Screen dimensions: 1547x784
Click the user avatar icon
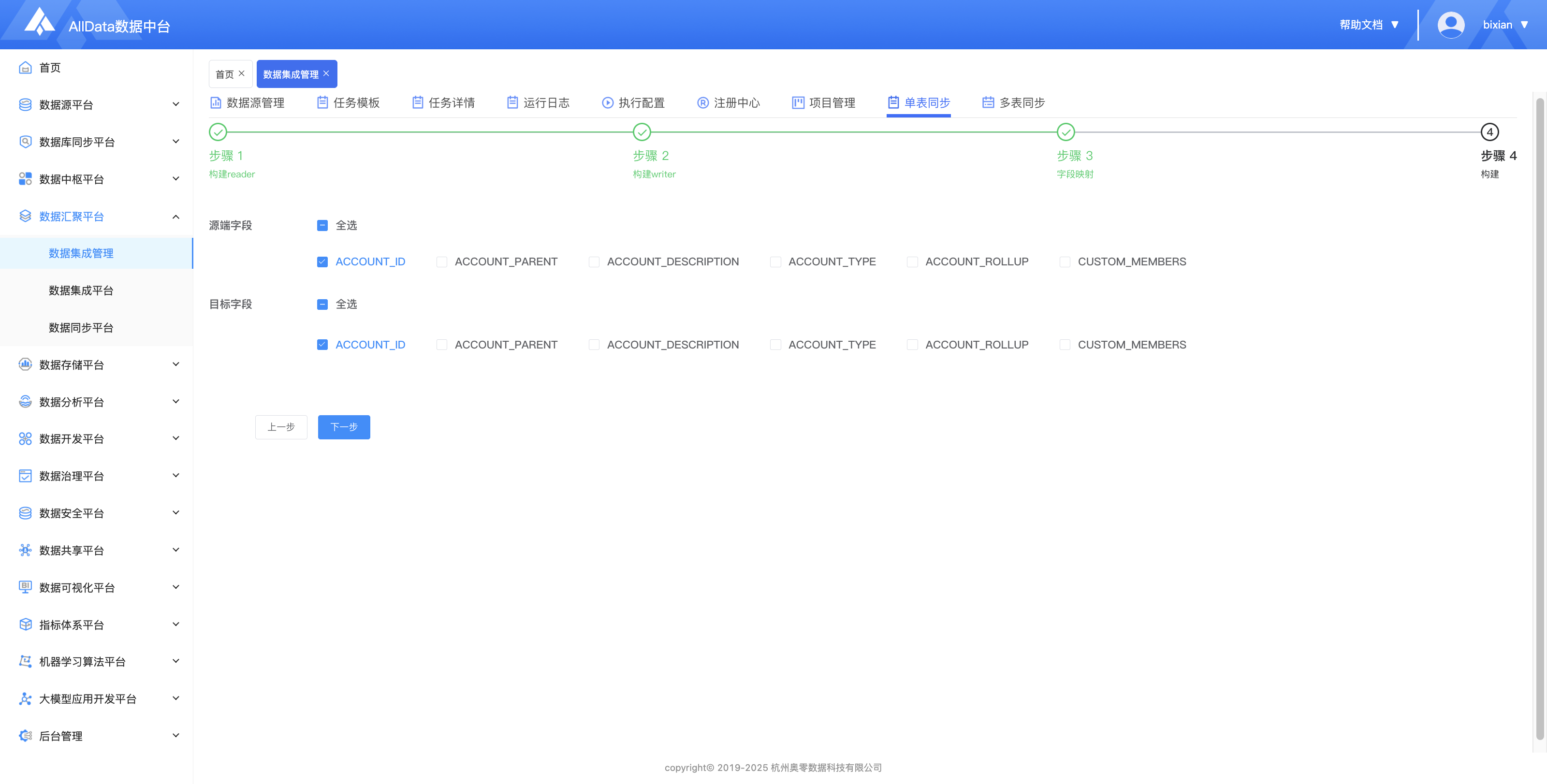coord(1450,25)
